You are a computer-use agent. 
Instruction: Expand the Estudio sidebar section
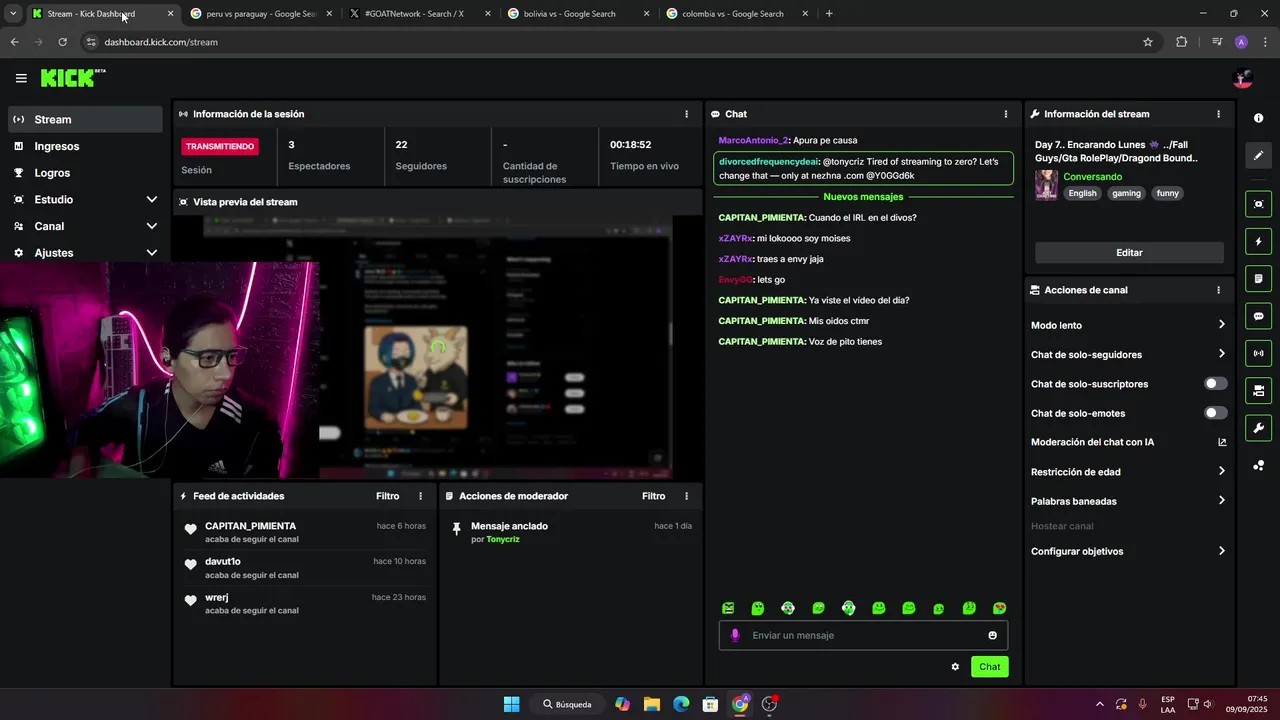(86, 200)
